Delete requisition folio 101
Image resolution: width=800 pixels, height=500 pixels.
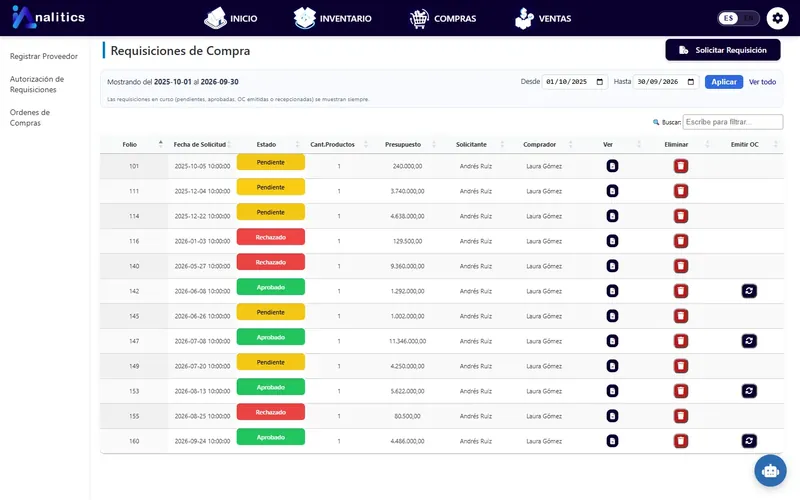coord(681,166)
